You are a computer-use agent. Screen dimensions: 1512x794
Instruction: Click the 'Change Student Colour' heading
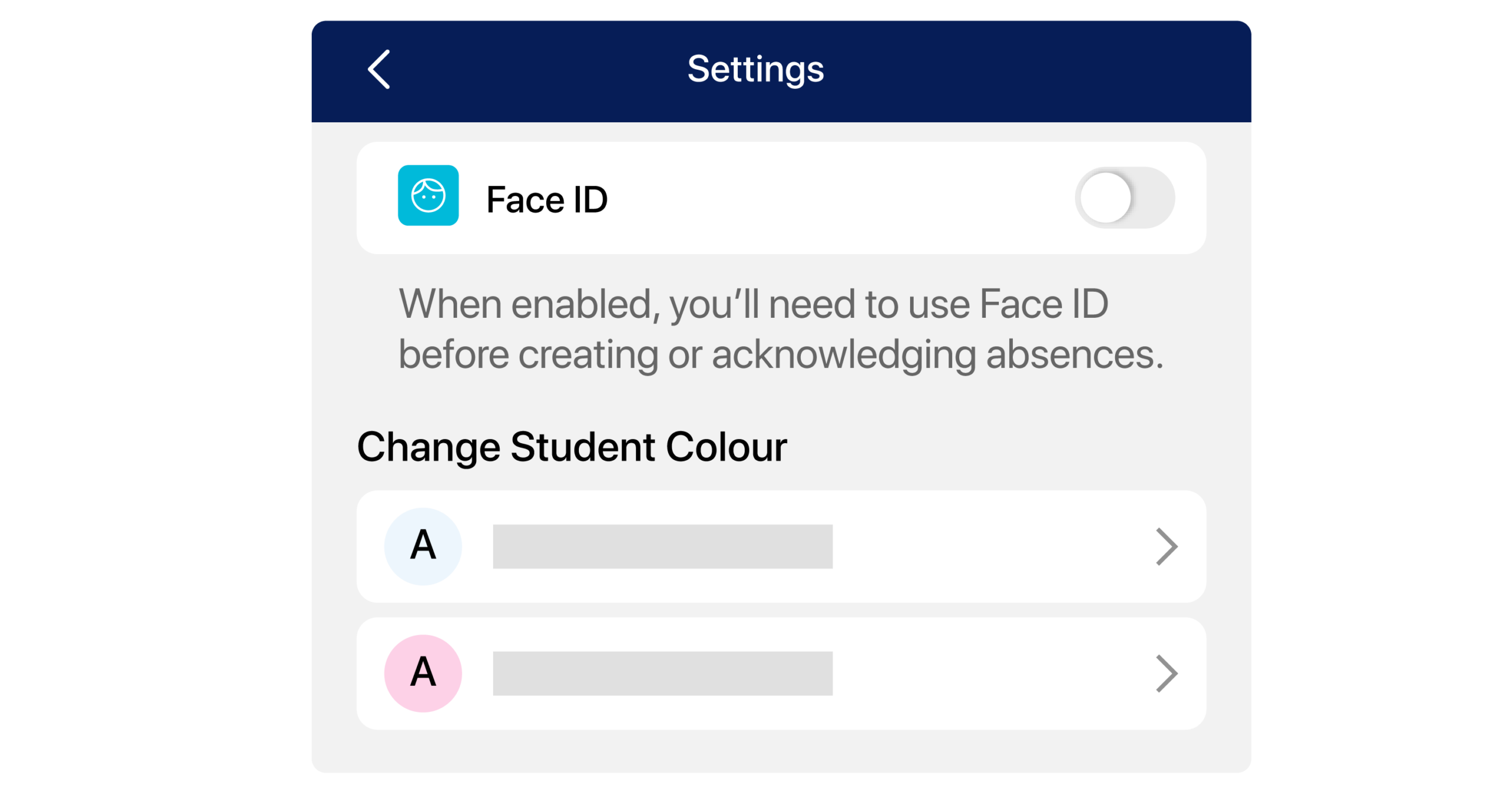click(572, 447)
